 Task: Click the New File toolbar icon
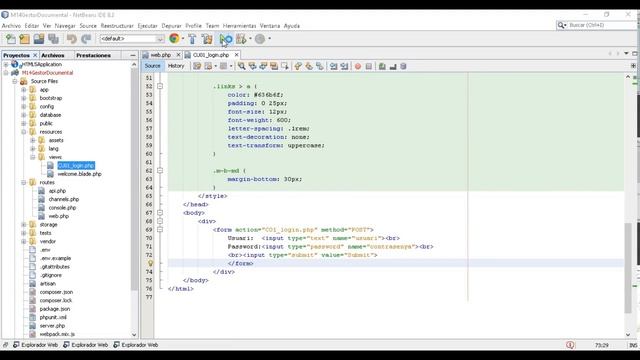[x=11, y=39]
